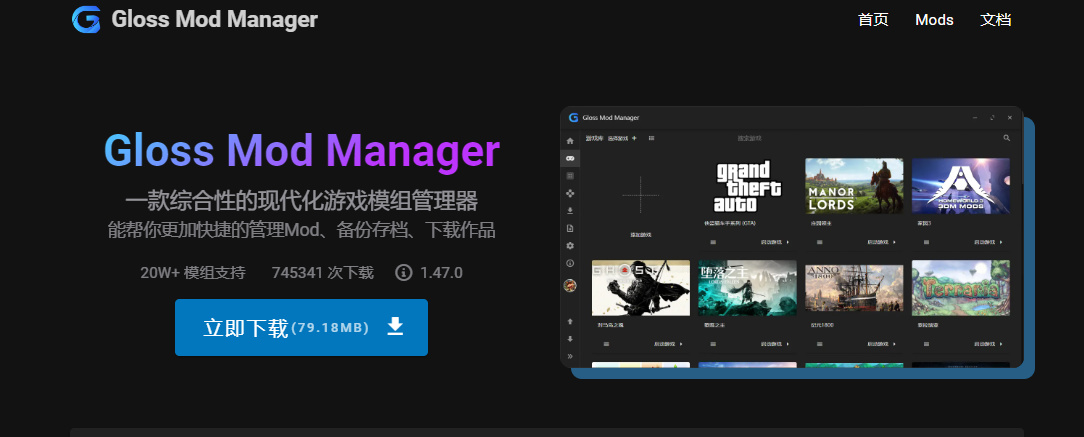Click the info icon beside version 1.47.0
The height and width of the screenshot is (437, 1084).
tap(404, 272)
